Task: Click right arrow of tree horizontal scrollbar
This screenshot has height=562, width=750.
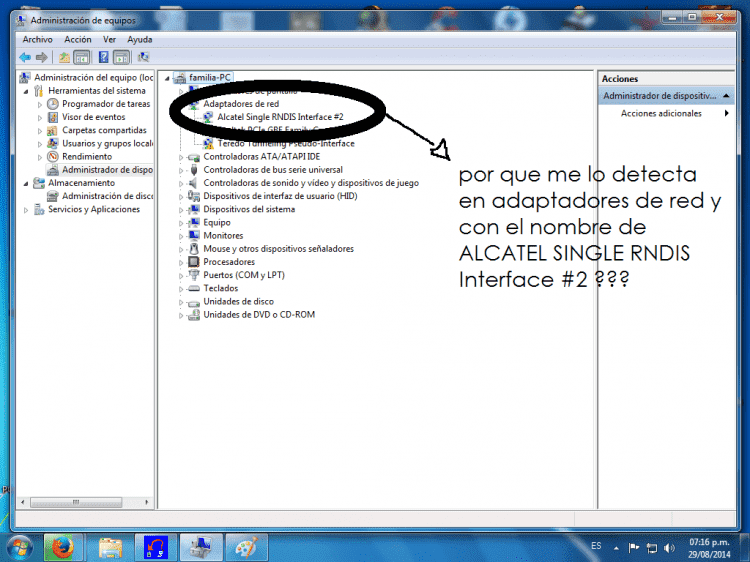Action: click(x=146, y=502)
